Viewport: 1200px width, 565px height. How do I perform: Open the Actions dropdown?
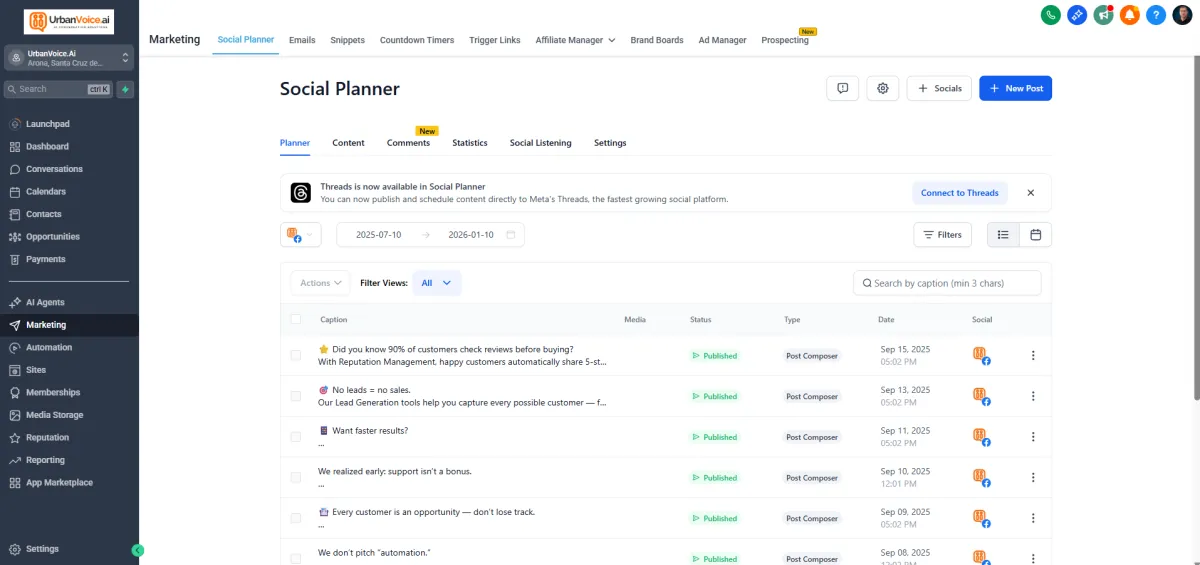point(321,283)
